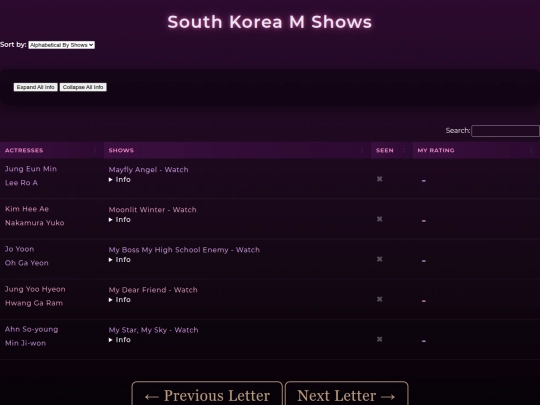Image resolution: width=540 pixels, height=405 pixels.
Task: Click the seen X mark for My Dear Friend
Action: click(x=380, y=299)
